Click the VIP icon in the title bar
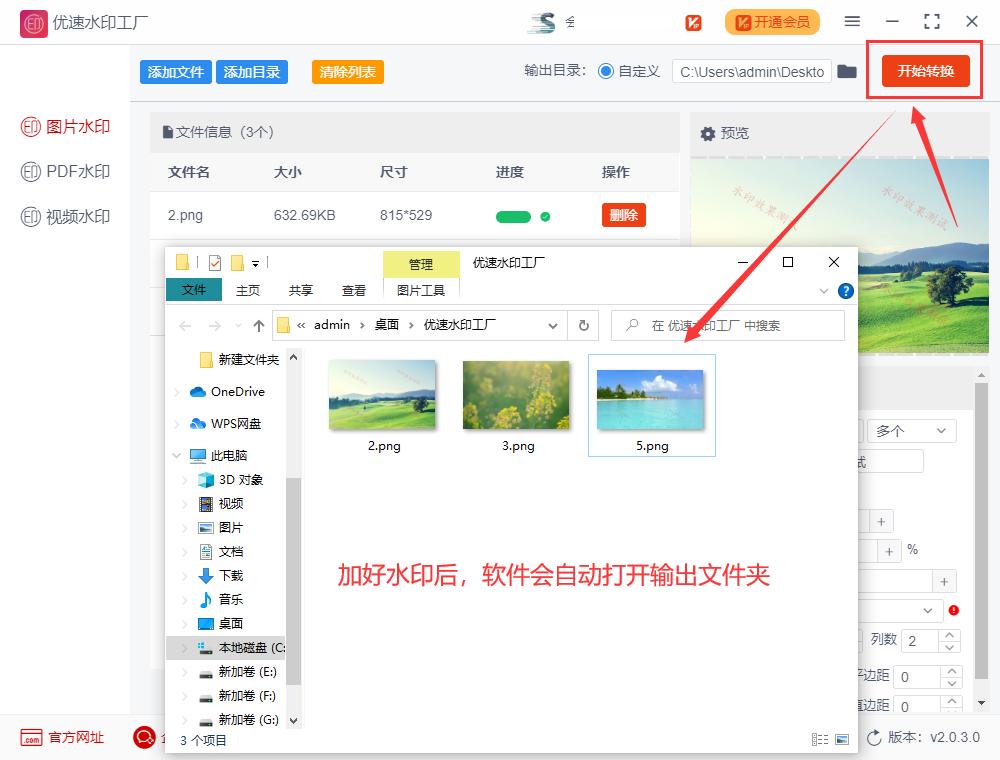The image size is (1000, 760). (x=693, y=21)
